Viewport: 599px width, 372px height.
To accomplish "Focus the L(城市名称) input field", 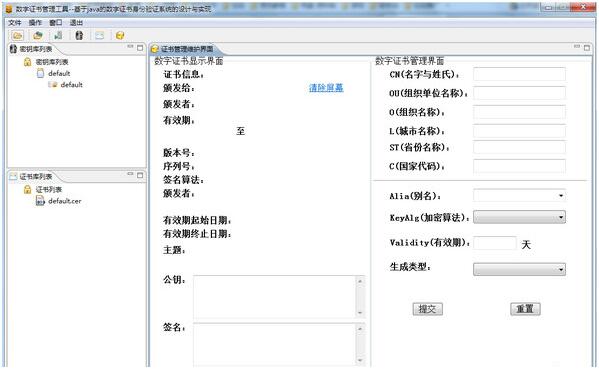I will (519, 131).
